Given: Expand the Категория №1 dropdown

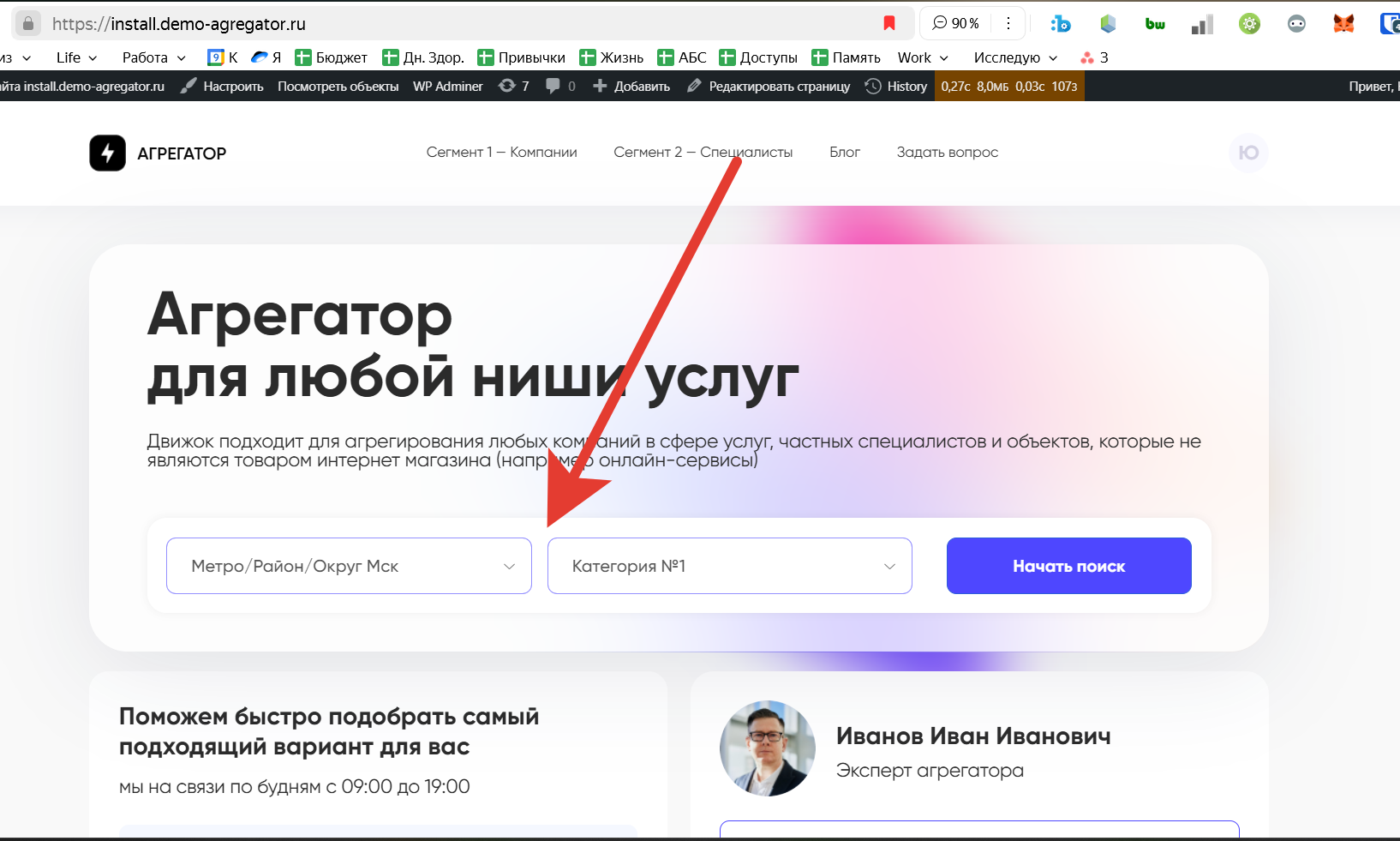Looking at the screenshot, I should (729, 566).
